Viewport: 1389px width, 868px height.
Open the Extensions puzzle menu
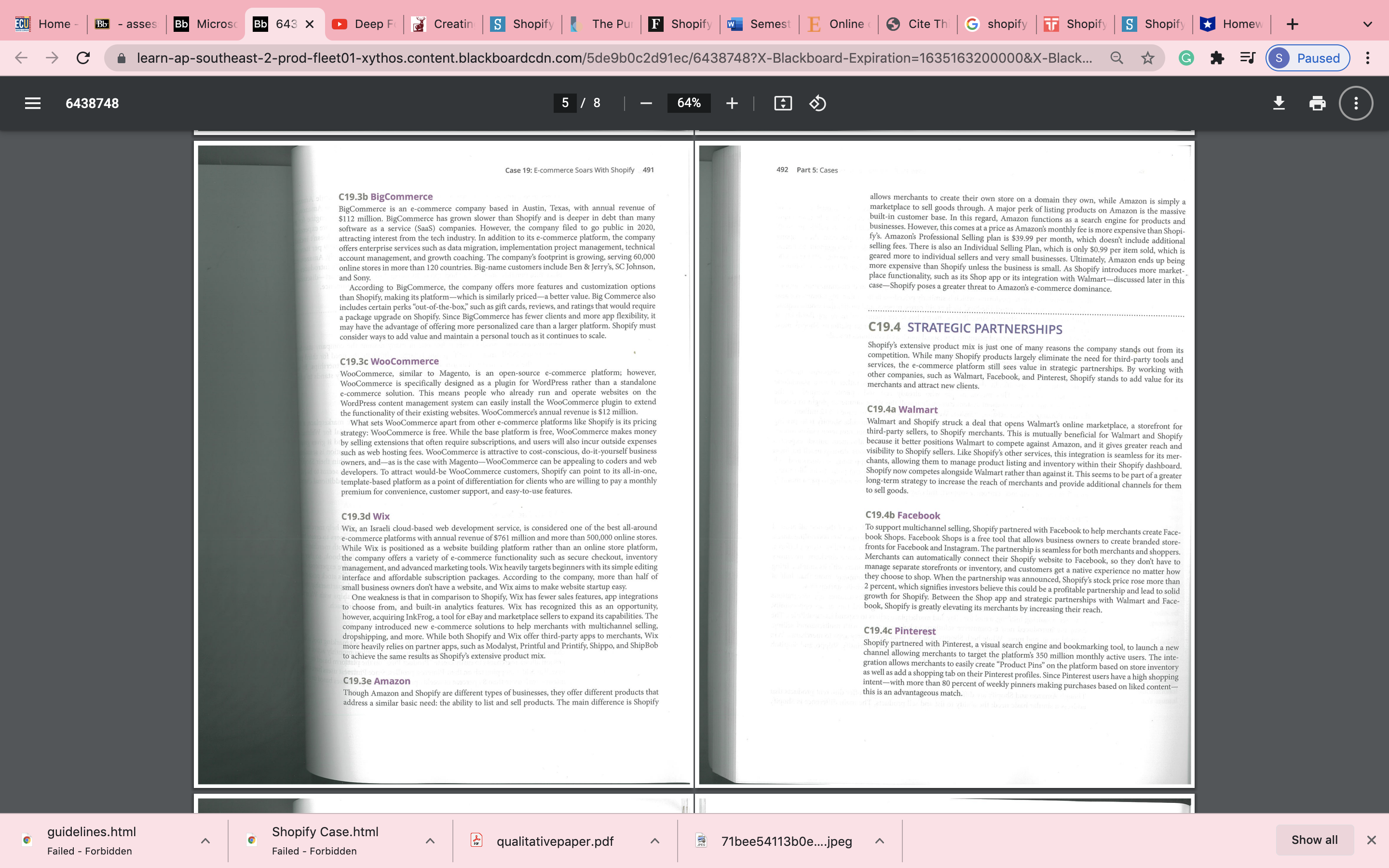coord(1217,58)
